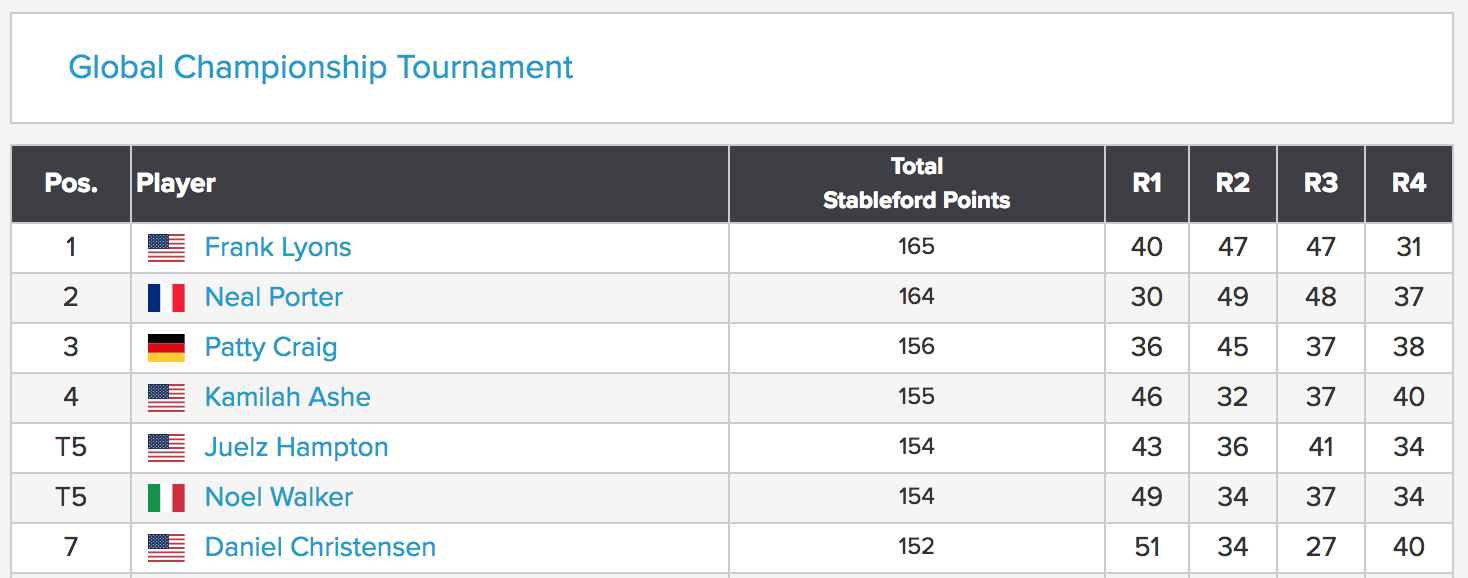Open Noel Walker player profile
Screen dimensions: 1468x578
pyautogui.click(x=279, y=497)
